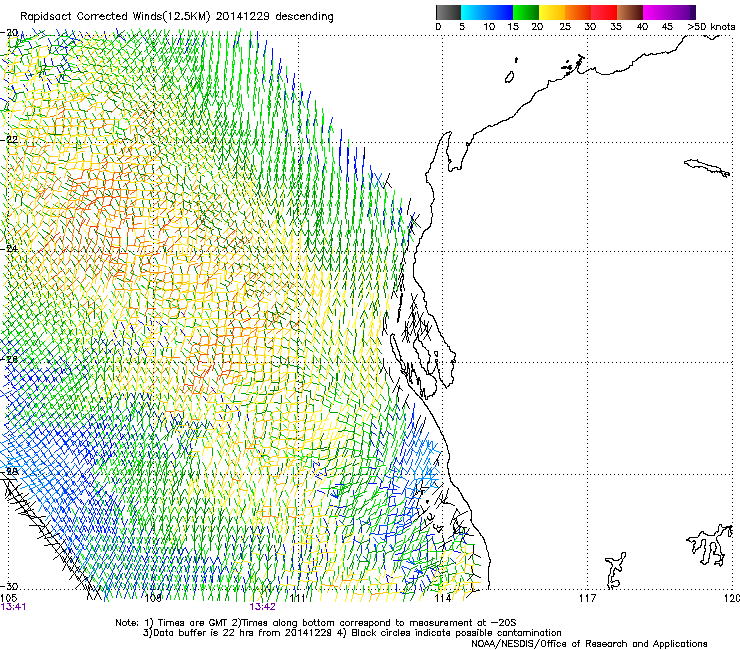Screen dimensions: 740x650
Task: Pick the brown 35-40 knots legend segment
Action: point(630,12)
